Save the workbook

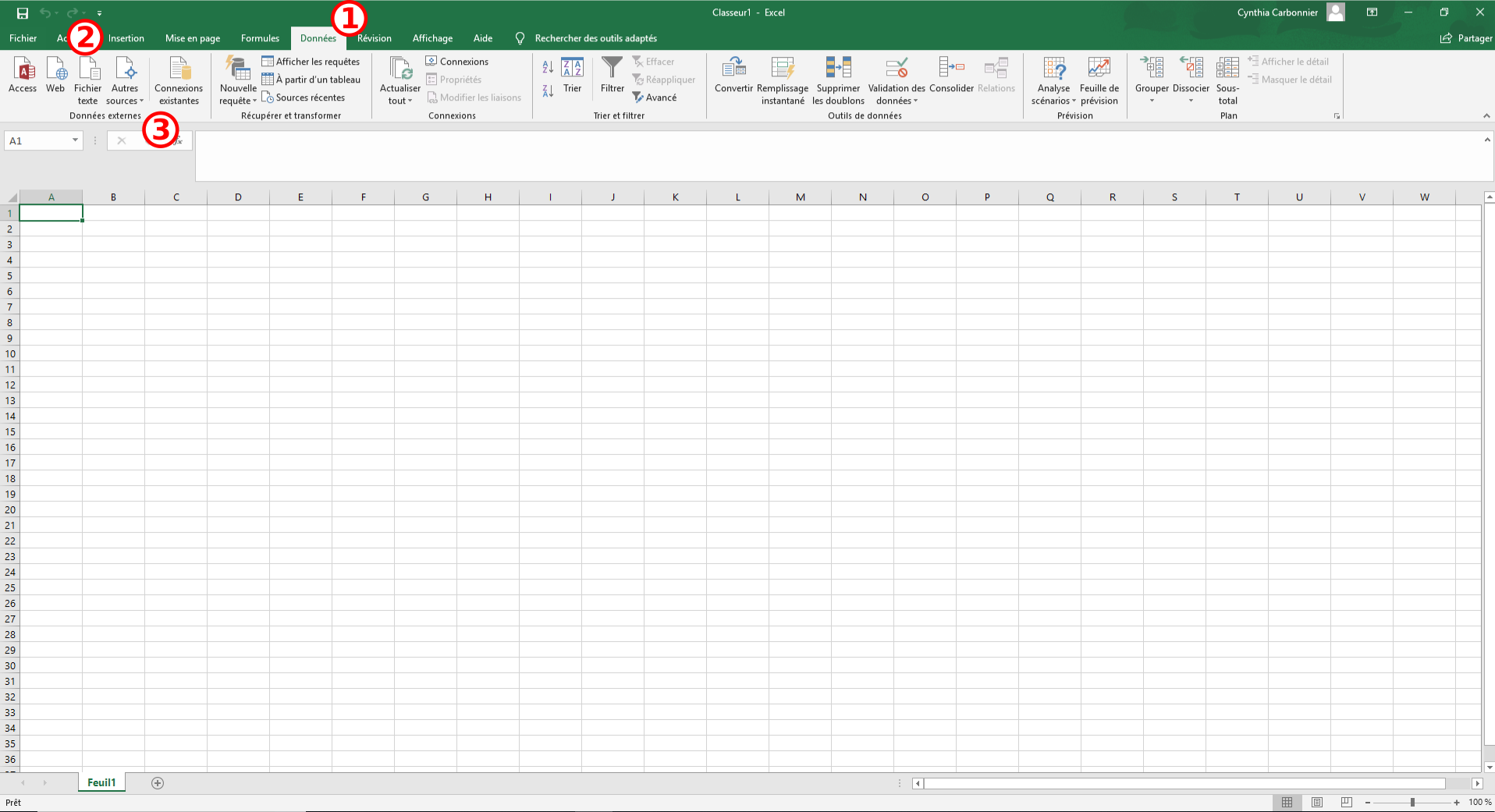coord(23,12)
